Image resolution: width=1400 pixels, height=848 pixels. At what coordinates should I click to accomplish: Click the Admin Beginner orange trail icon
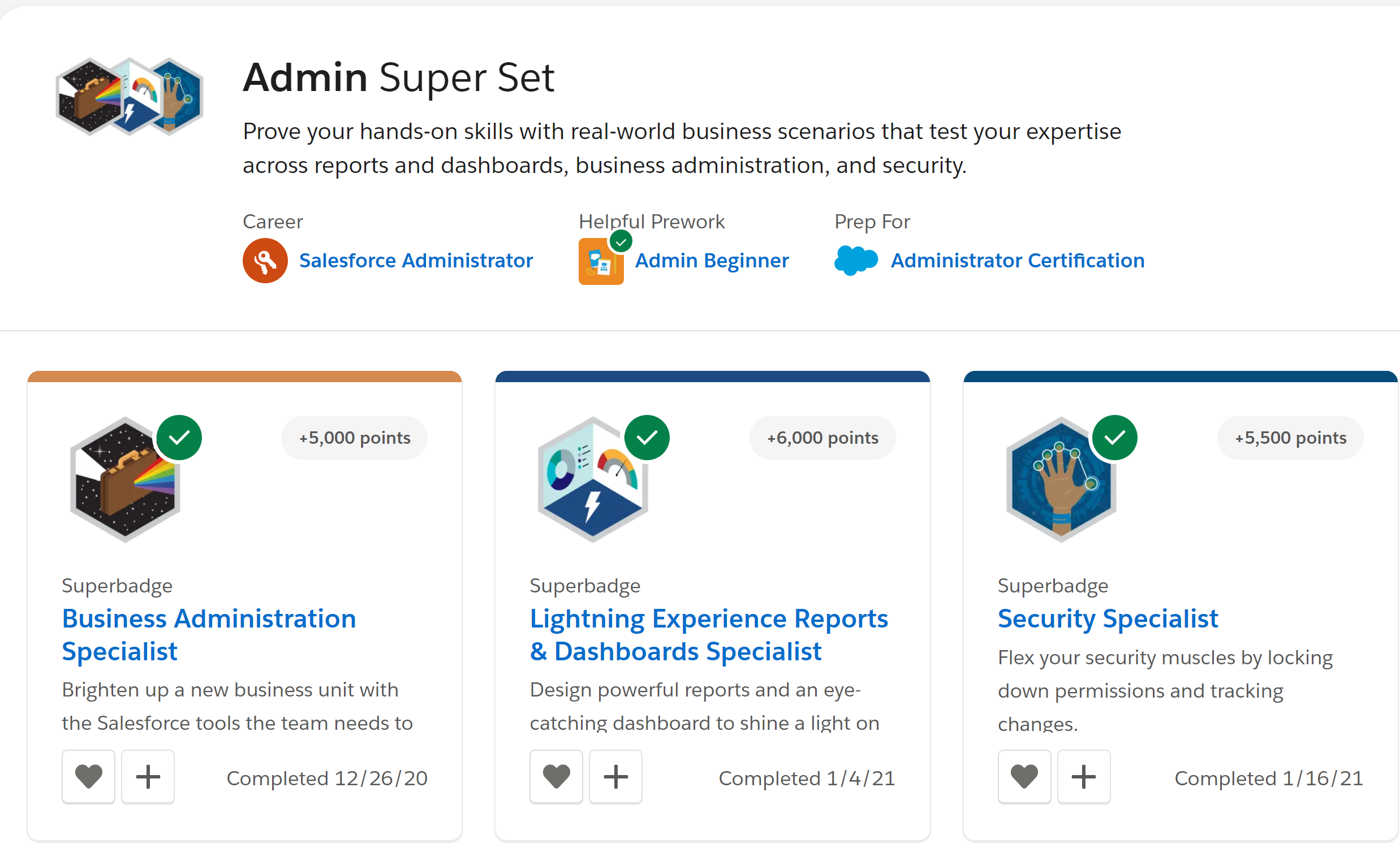[x=600, y=262]
